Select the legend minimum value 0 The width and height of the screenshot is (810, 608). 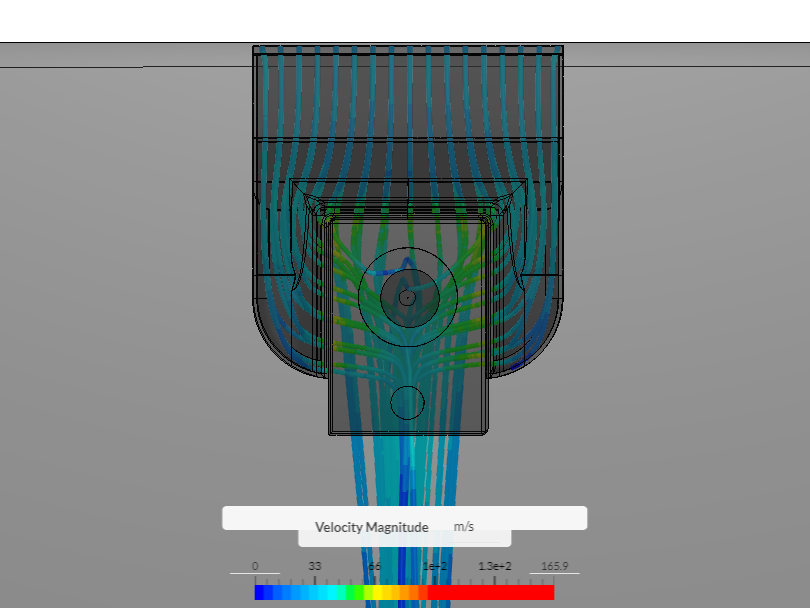click(x=255, y=566)
